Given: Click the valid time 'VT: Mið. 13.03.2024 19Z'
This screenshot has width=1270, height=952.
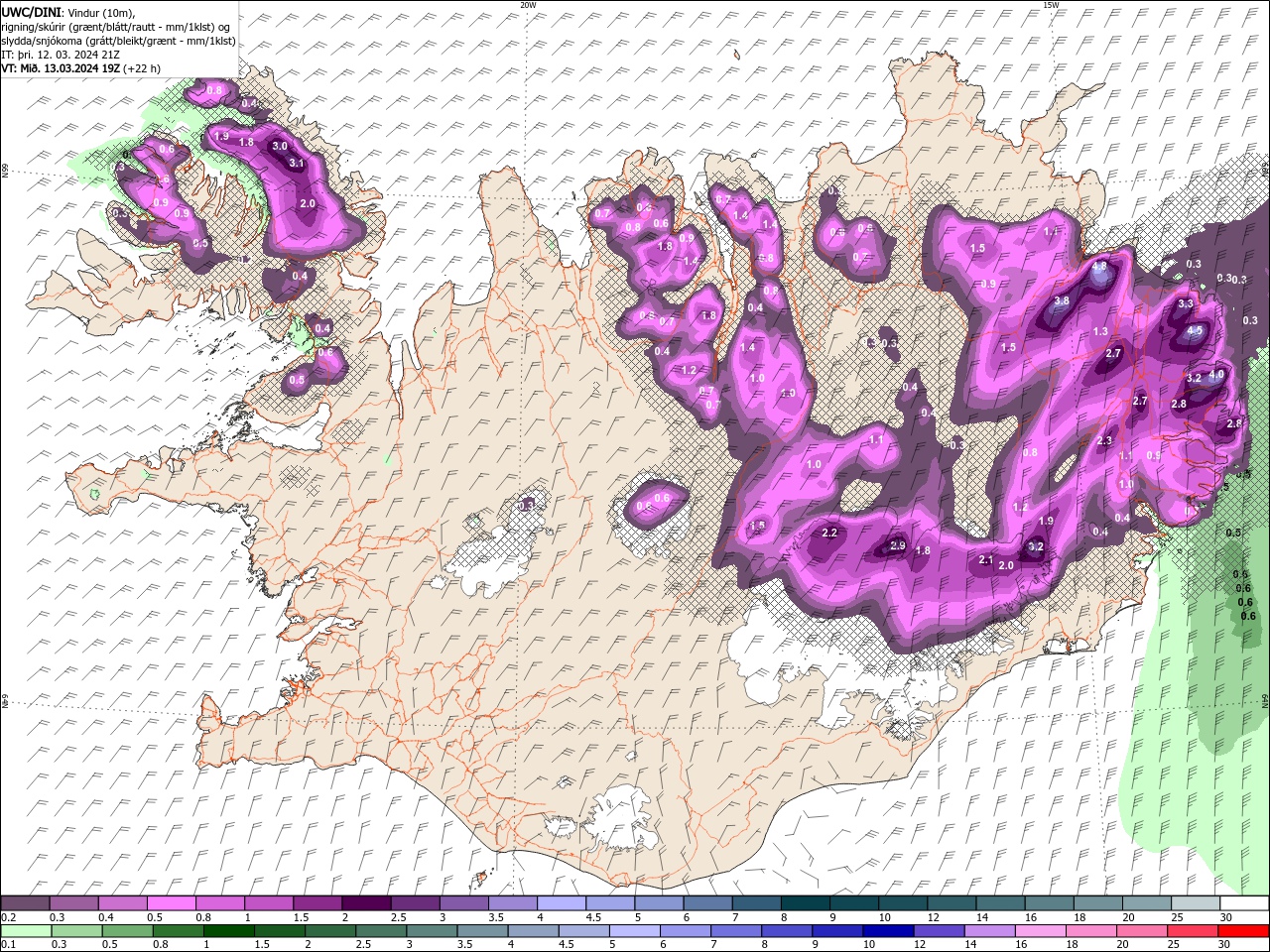Looking at the screenshot, I should (61, 68).
